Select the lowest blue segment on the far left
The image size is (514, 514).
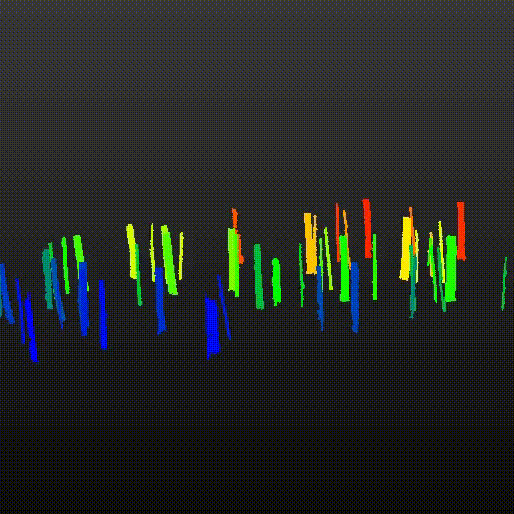click(31, 327)
